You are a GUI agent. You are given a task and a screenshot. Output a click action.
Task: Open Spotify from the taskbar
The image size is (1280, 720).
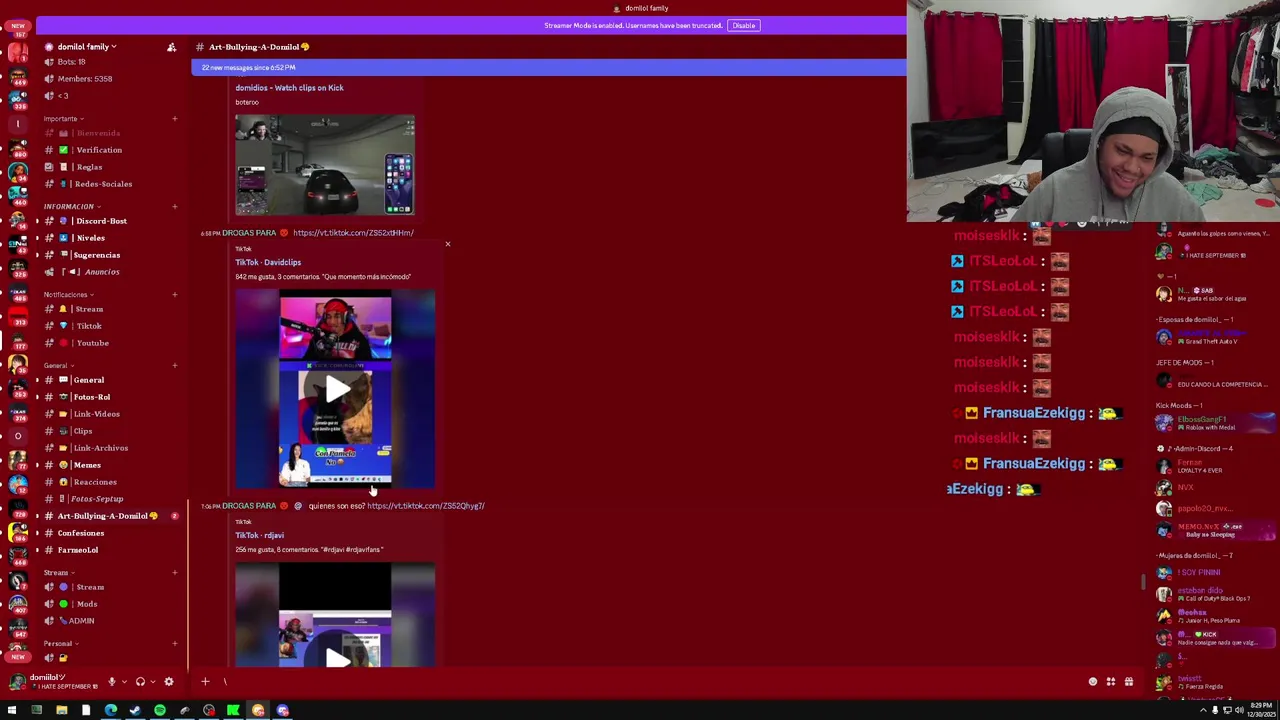159,711
